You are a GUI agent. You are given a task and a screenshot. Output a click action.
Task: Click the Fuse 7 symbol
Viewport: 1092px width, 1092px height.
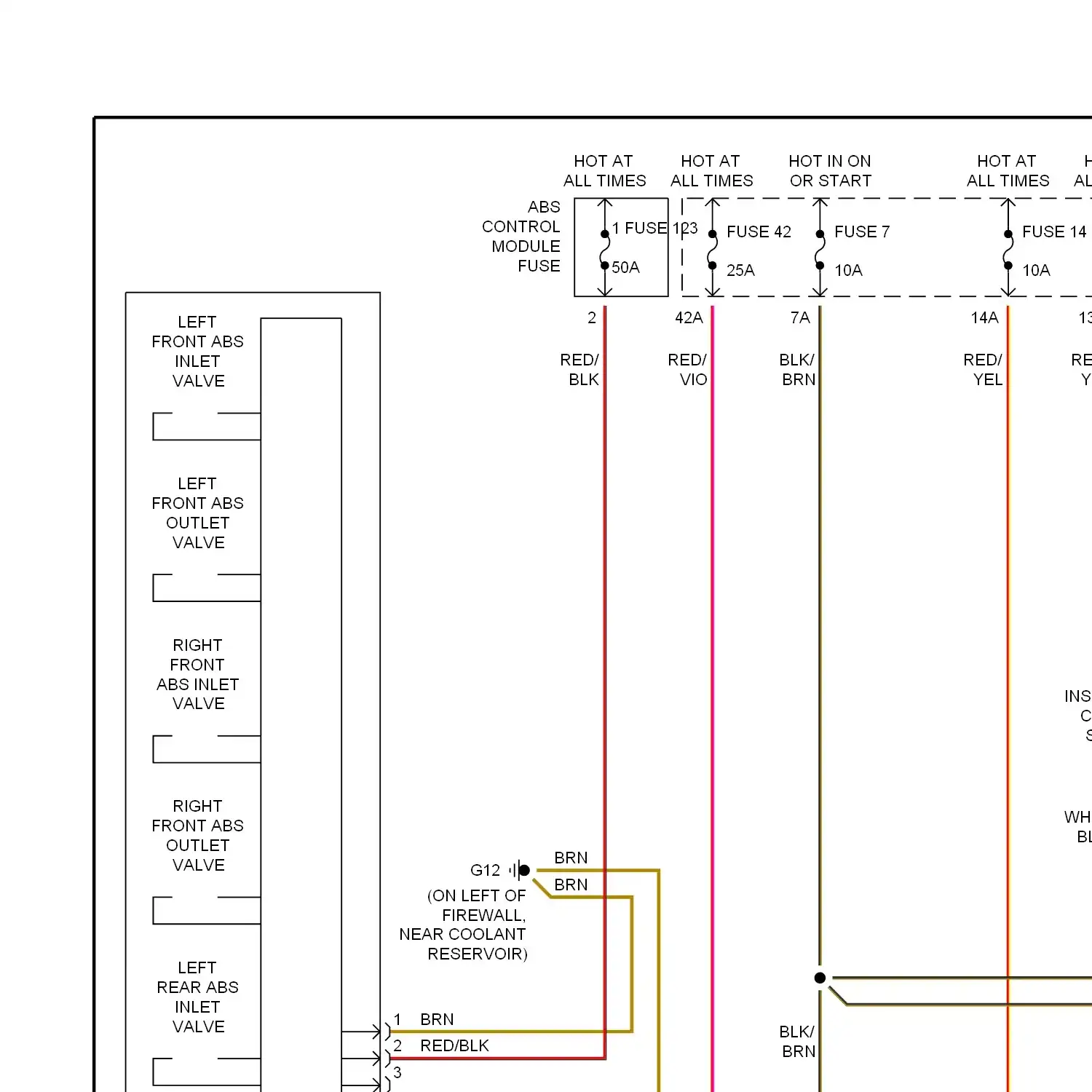pyautogui.click(x=820, y=248)
